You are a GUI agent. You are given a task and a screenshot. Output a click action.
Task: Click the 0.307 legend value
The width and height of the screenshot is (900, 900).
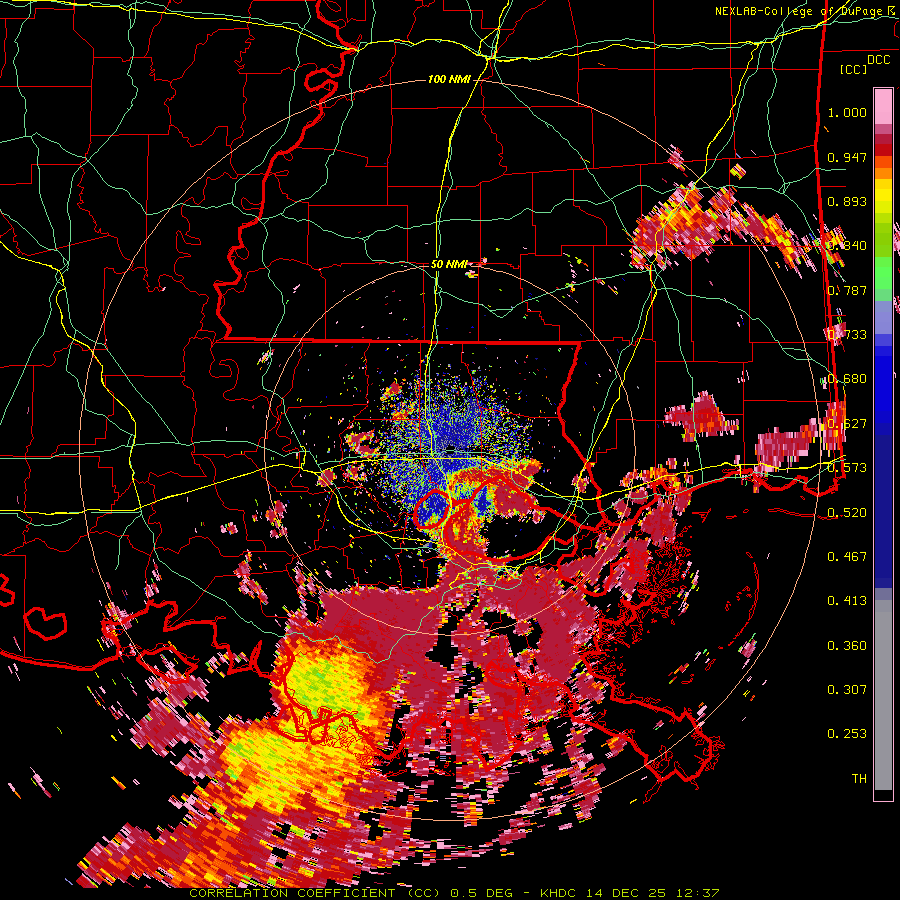[847, 689]
